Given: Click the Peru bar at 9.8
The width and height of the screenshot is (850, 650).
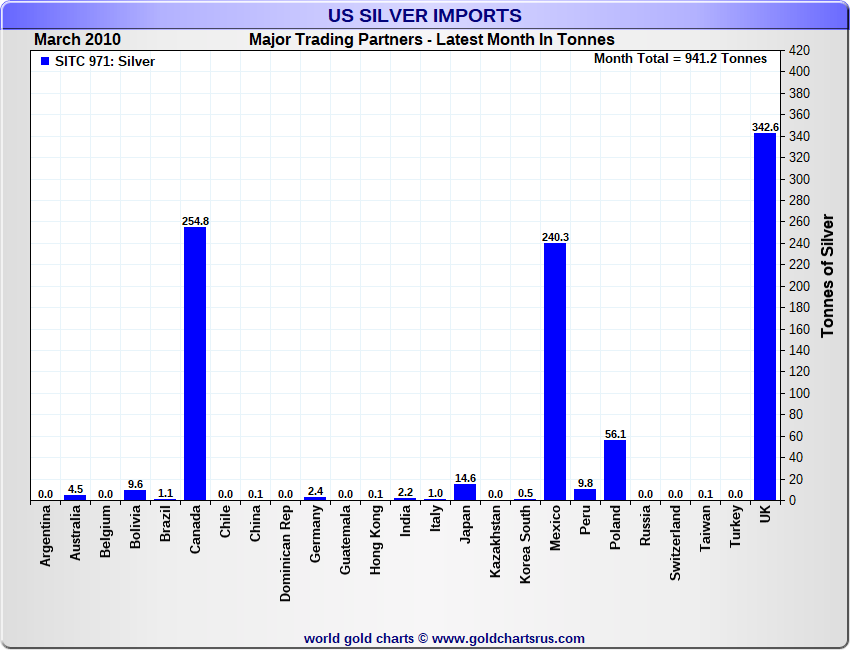Looking at the screenshot, I should 585,495.
